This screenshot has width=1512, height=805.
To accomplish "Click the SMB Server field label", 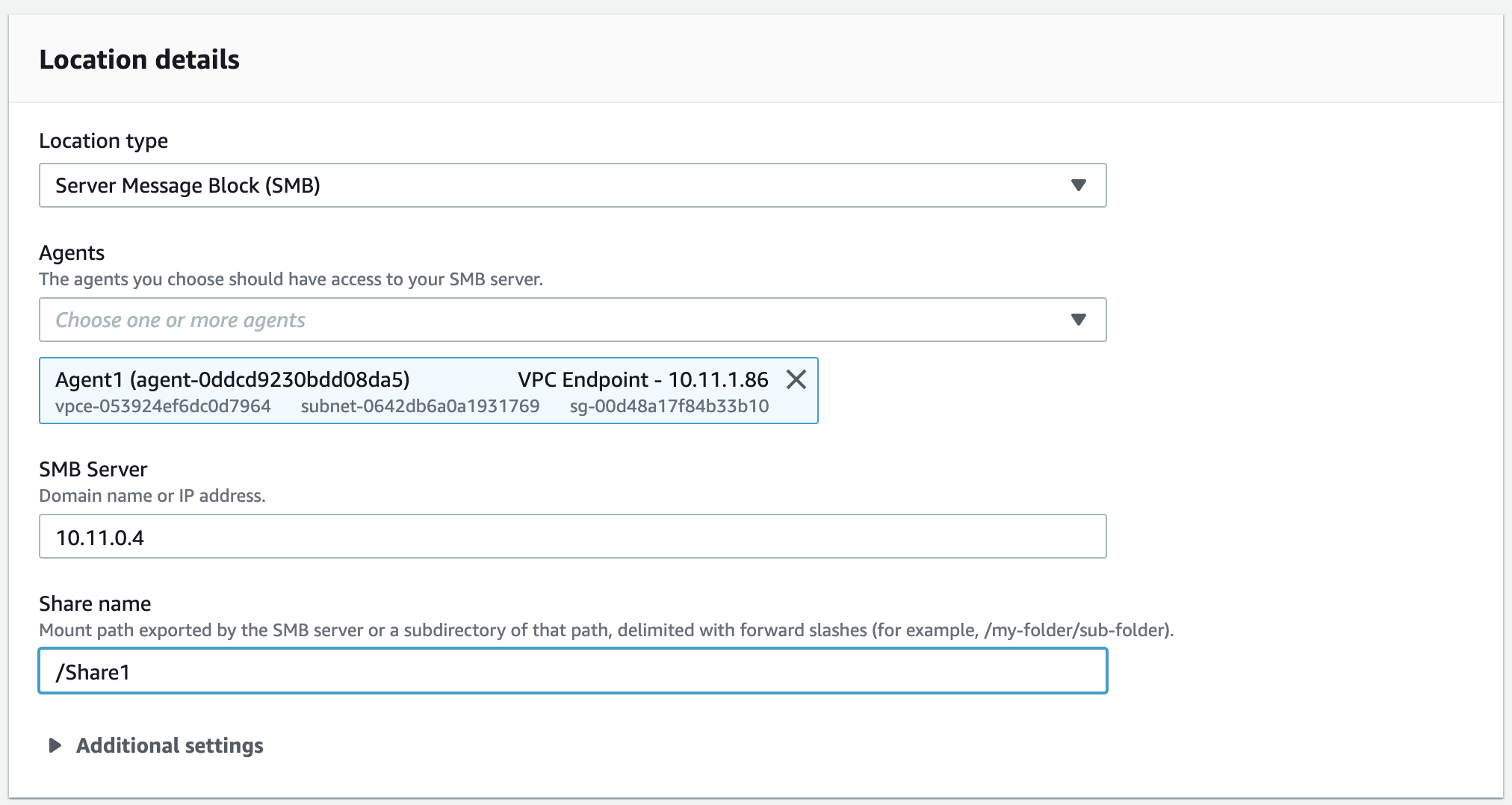I will [93, 469].
